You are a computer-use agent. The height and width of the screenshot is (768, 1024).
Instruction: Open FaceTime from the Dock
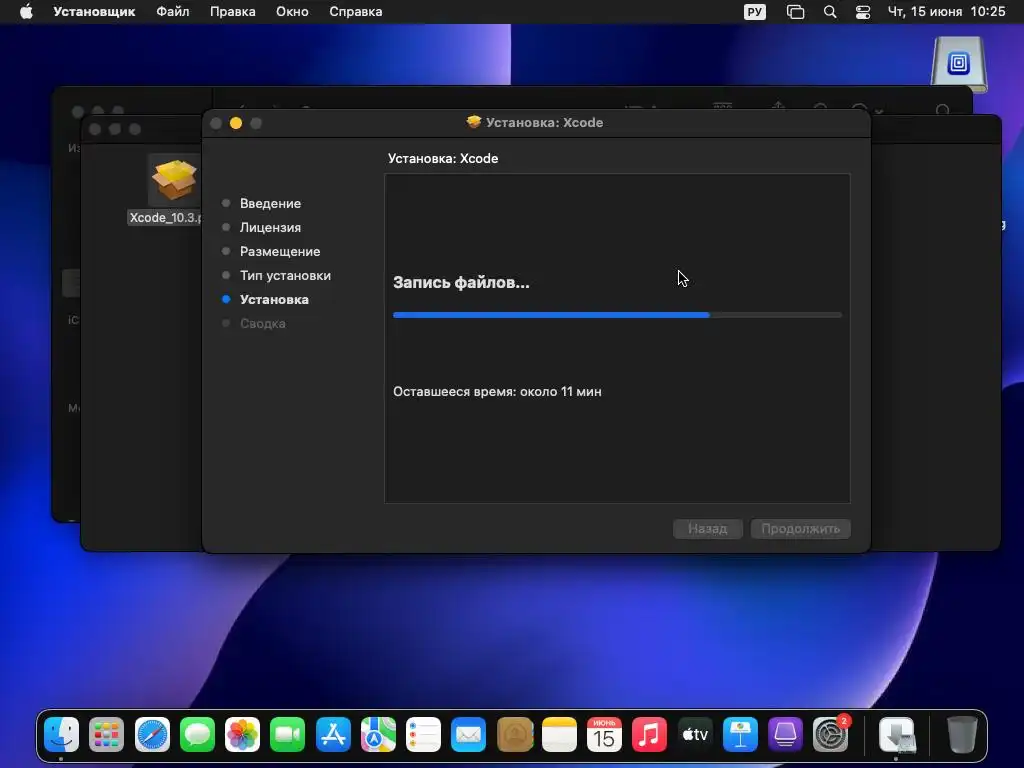pyautogui.click(x=287, y=735)
